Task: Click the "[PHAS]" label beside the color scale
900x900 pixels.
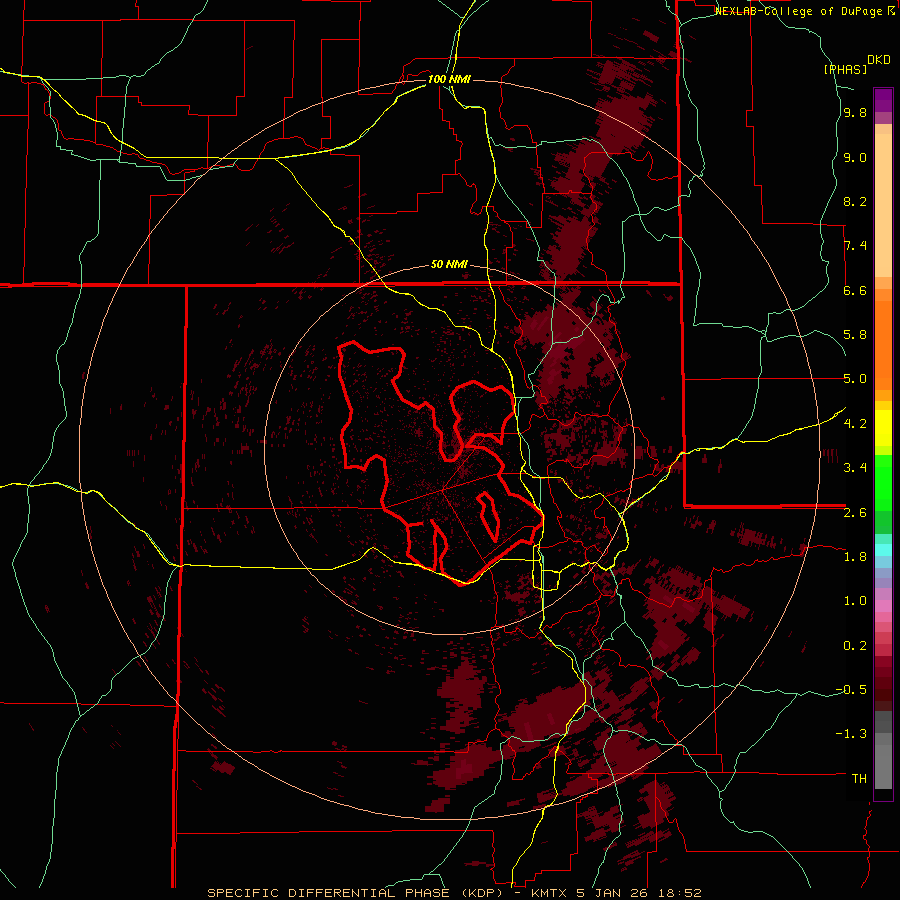Action: coord(845,69)
